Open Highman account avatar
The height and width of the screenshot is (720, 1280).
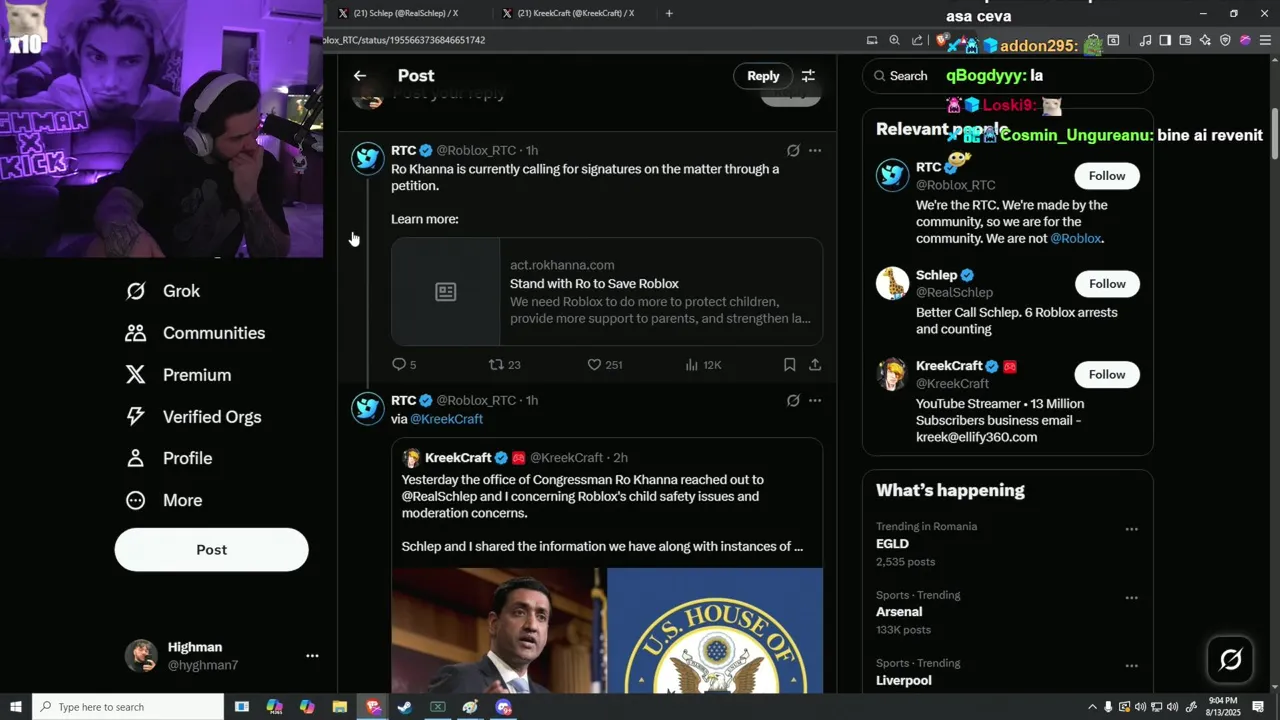point(141,656)
